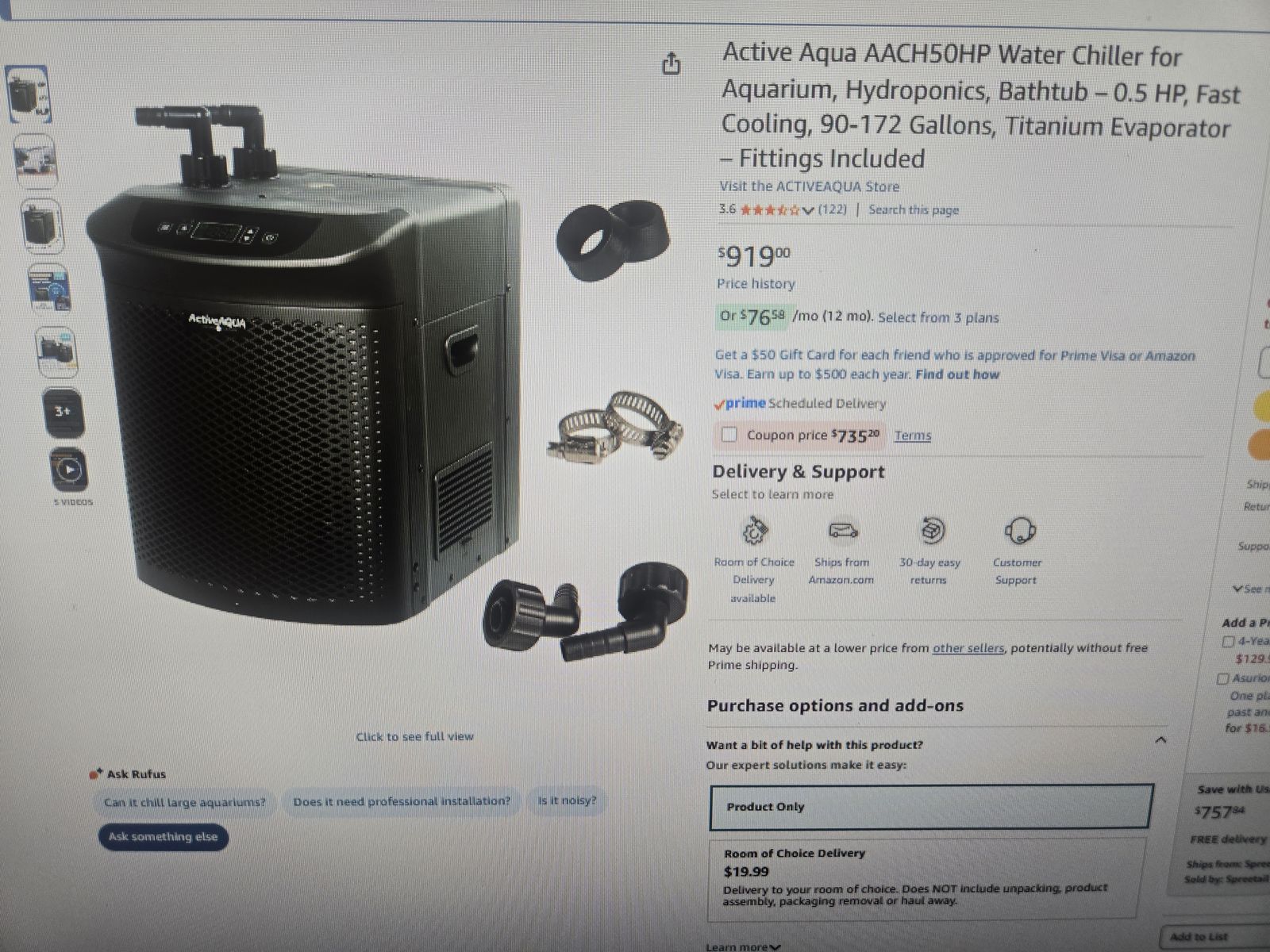Viewport: 1270px width, 952px height.
Task: Collapse the help with this product section
Action: click(1160, 740)
